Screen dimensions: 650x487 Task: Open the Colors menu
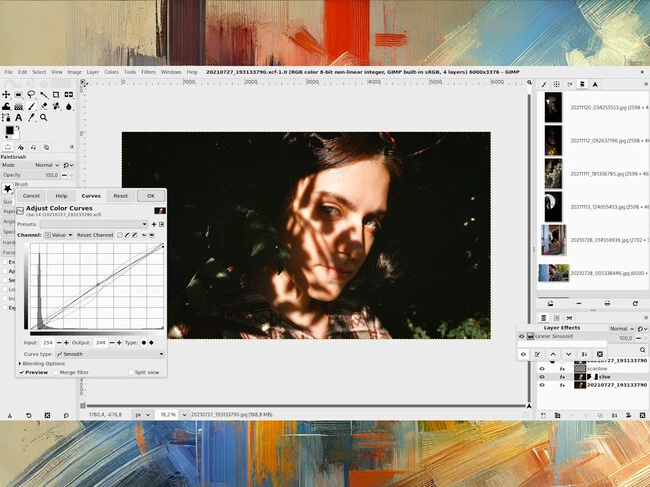[x=112, y=72]
